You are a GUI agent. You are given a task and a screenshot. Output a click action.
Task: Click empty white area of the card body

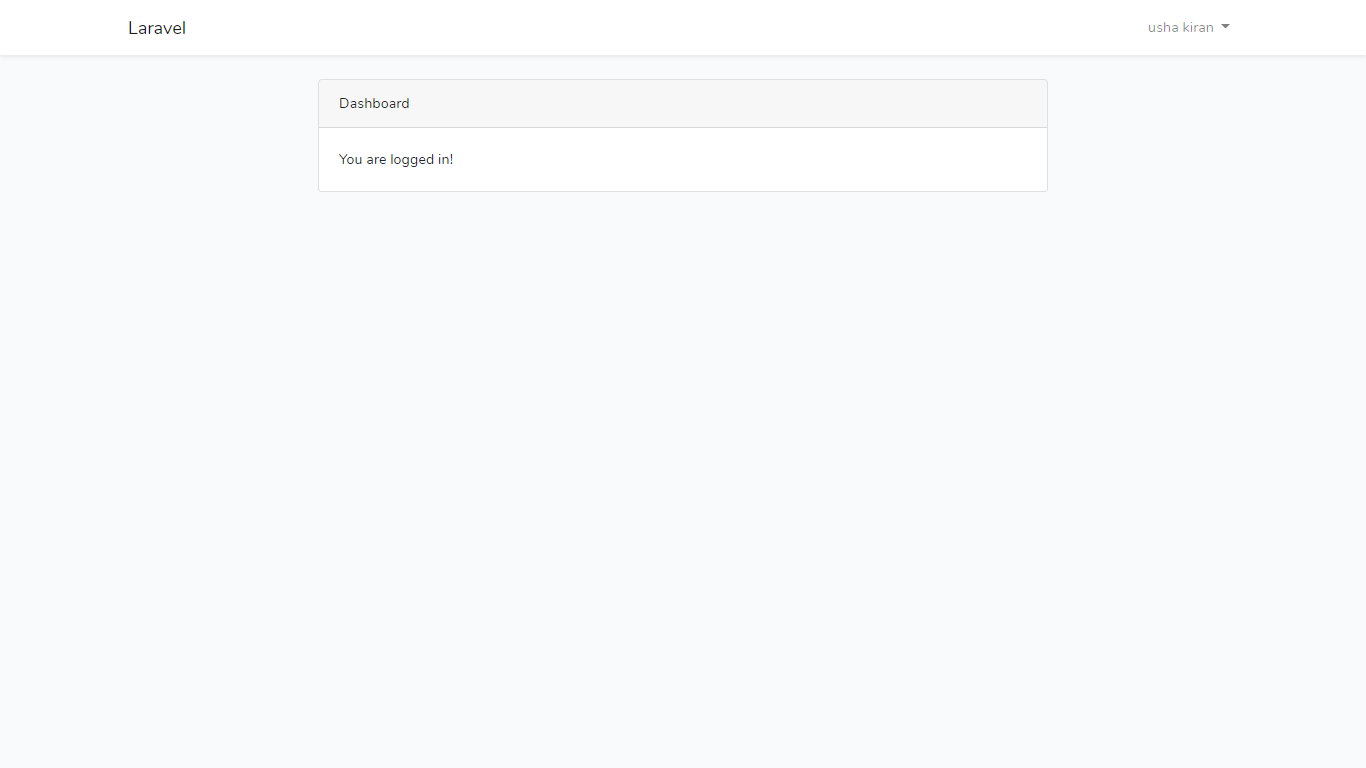point(750,160)
